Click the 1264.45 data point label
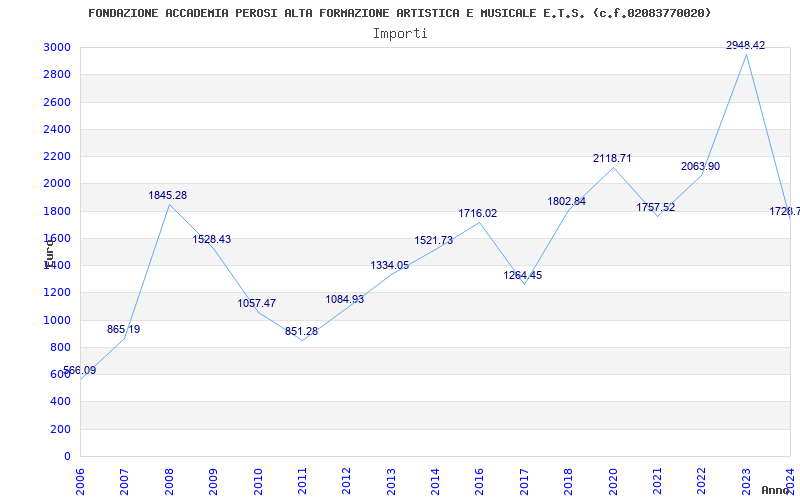Viewport: 800px width, 500px height. (523, 275)
